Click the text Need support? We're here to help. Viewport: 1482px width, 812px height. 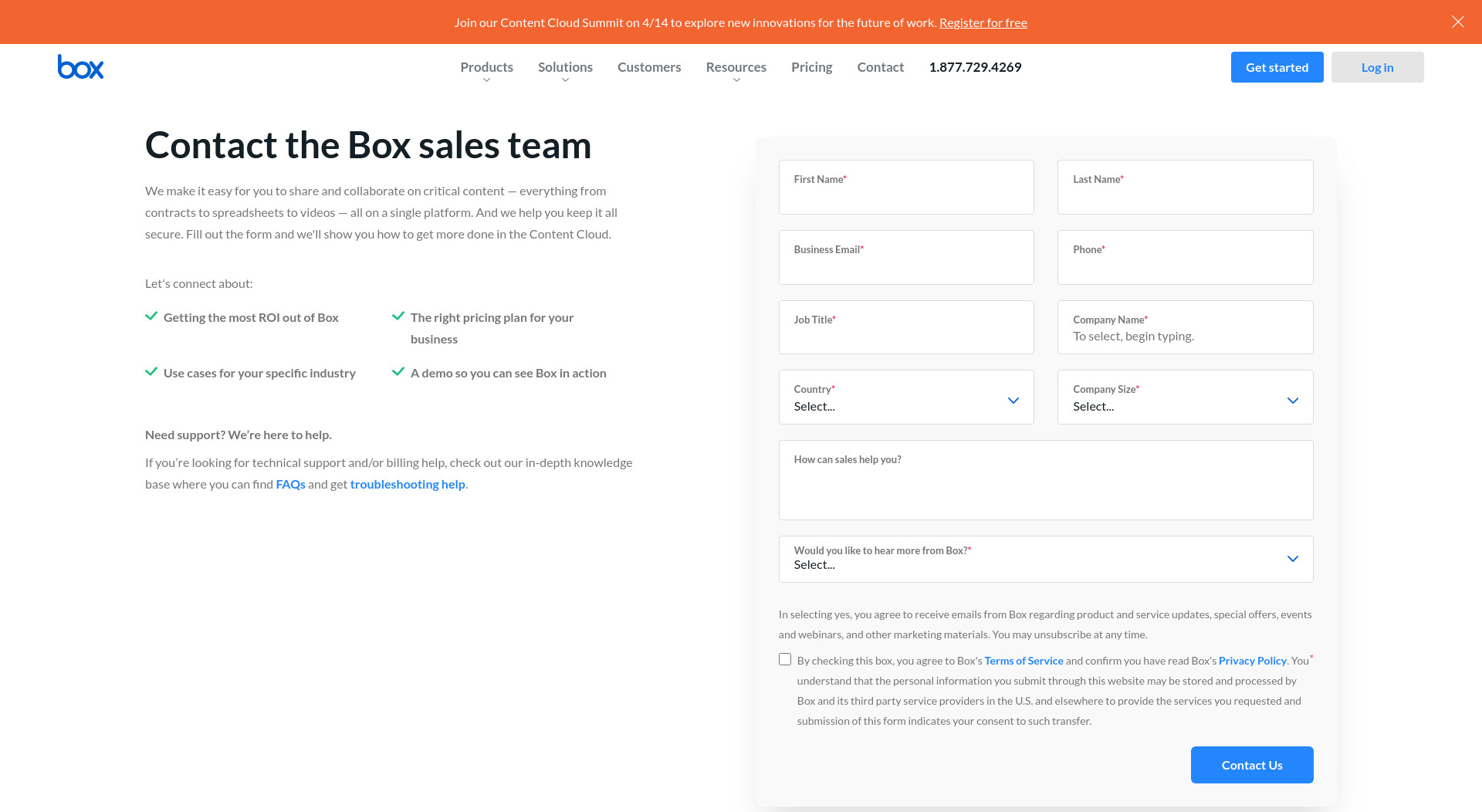click(x=239, y=435)
